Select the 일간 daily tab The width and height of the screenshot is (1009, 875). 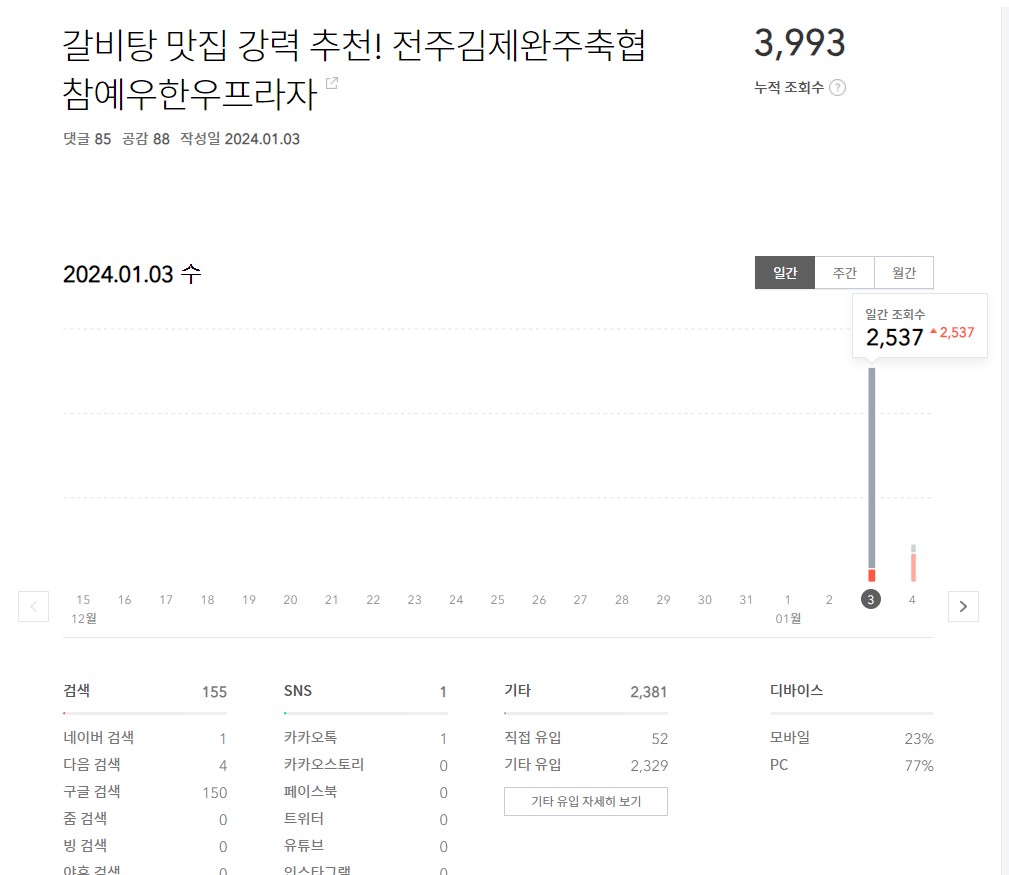click(x=785, y=273)
